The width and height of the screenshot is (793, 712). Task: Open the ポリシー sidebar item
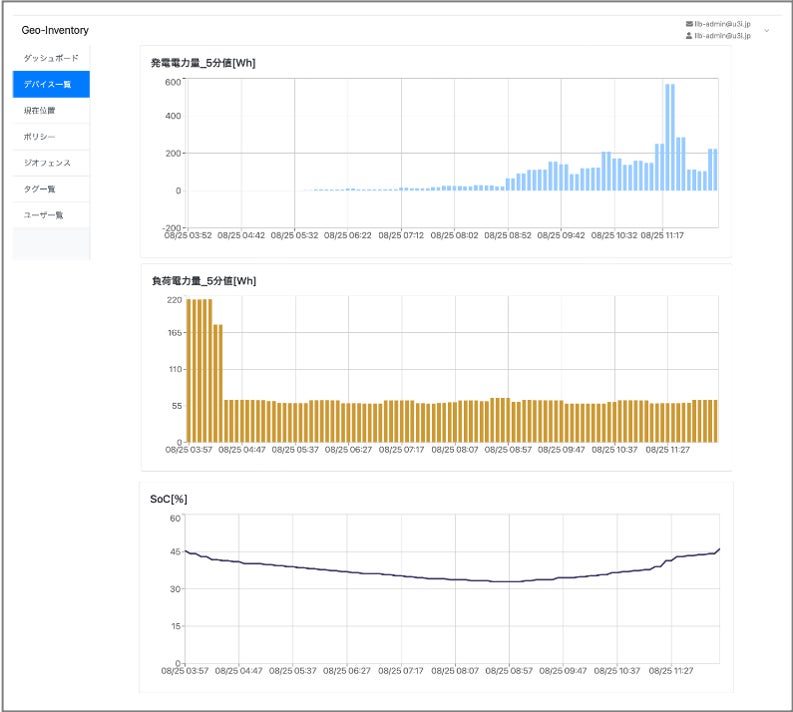51,136
